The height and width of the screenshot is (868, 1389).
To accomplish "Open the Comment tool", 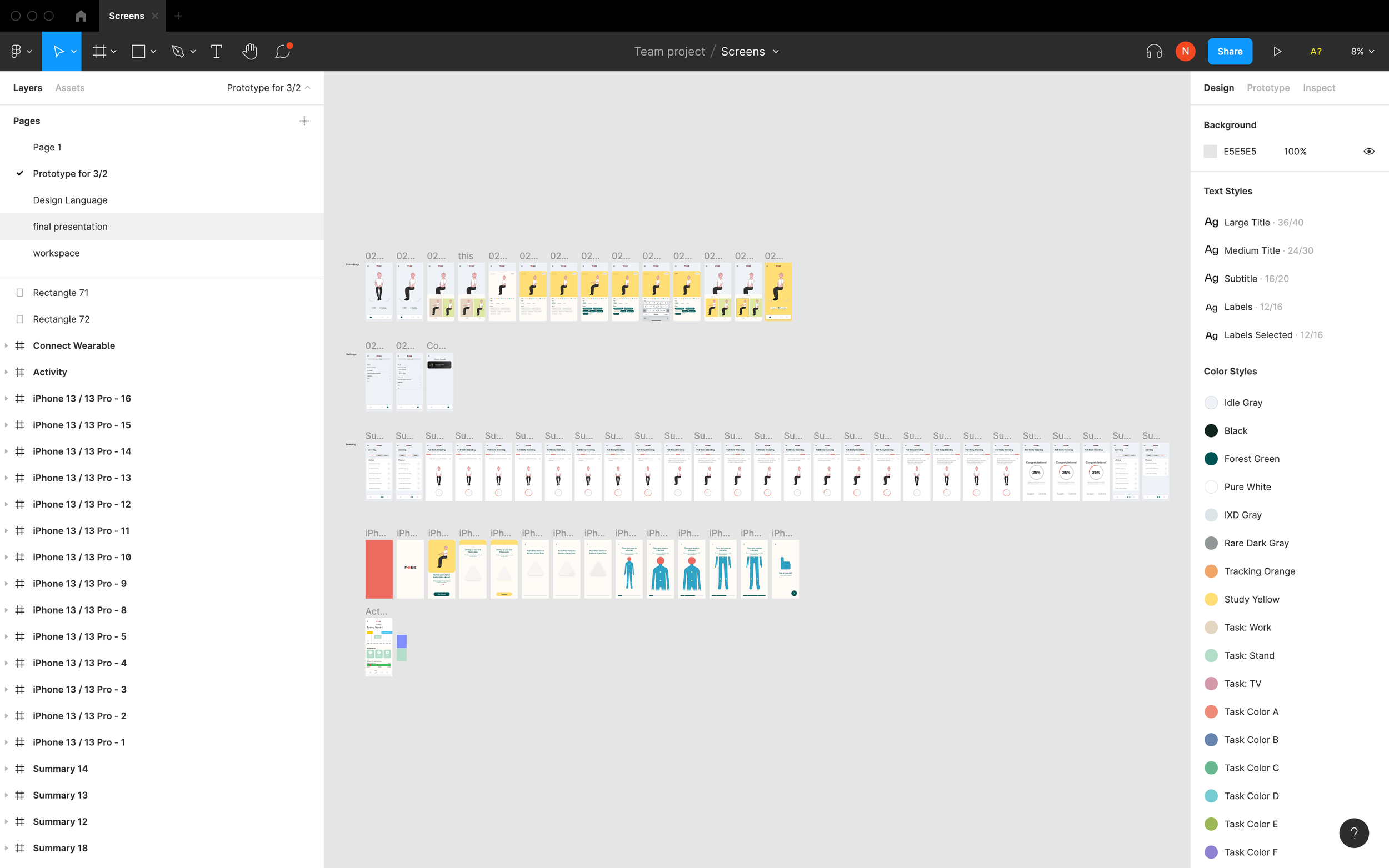I will [283, 51].
